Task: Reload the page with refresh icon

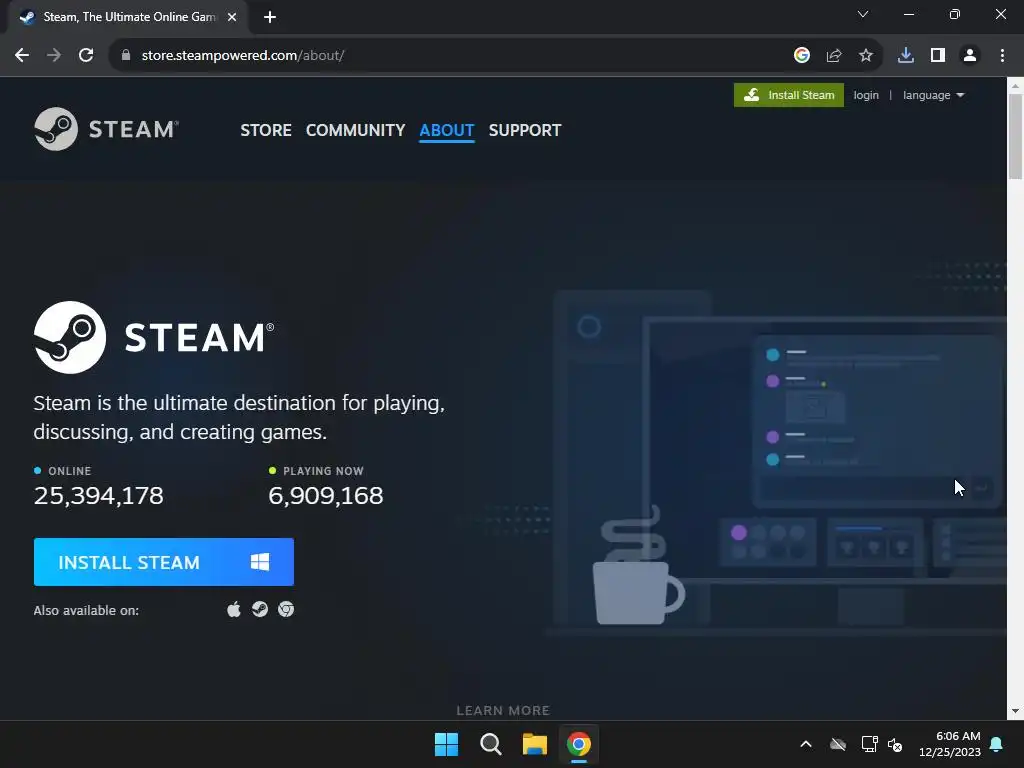Action: point(86,56)
